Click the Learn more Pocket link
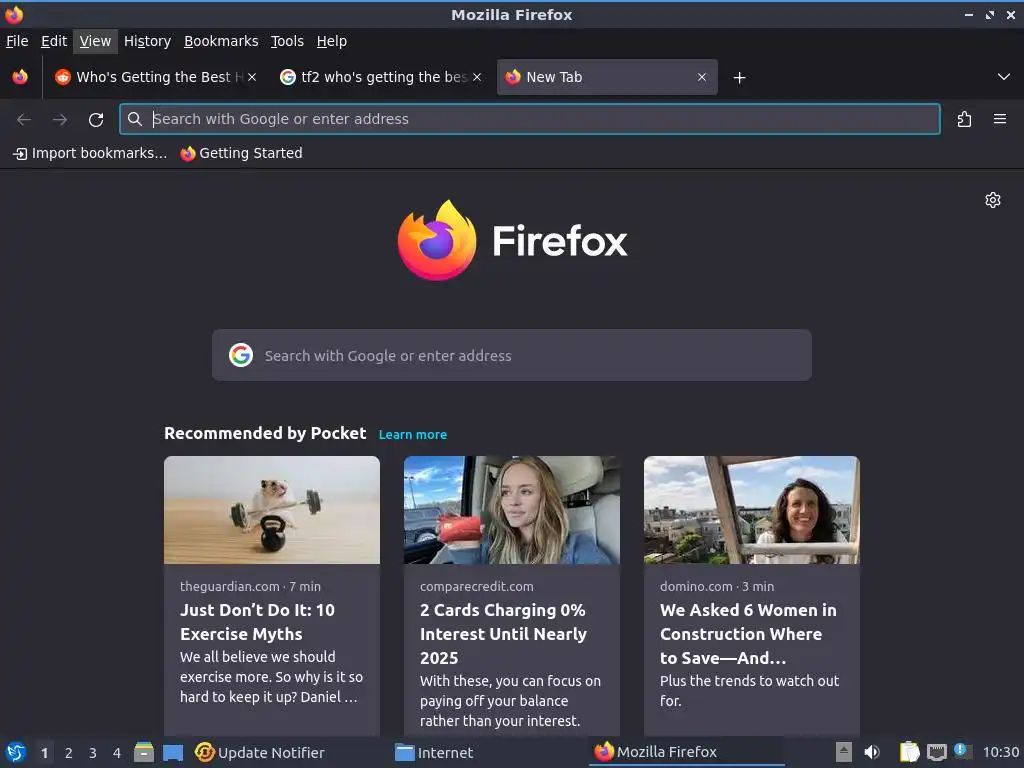 413,434
